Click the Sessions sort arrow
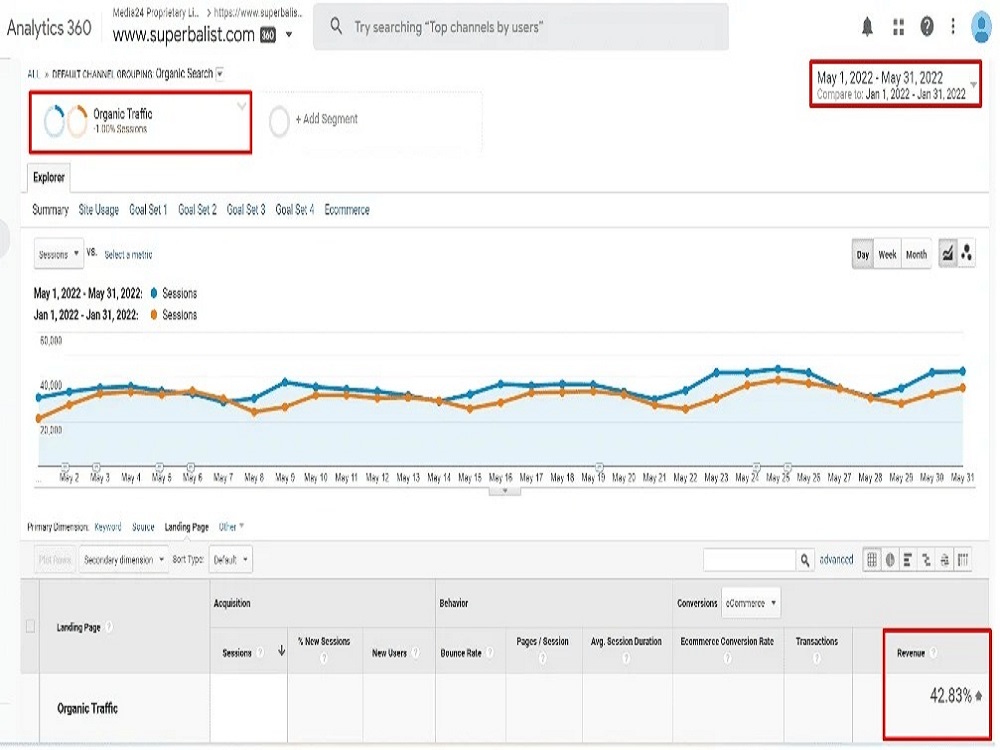Viewport: 1000px width, 750px height. pyautogui.click(x=281, y=651)
